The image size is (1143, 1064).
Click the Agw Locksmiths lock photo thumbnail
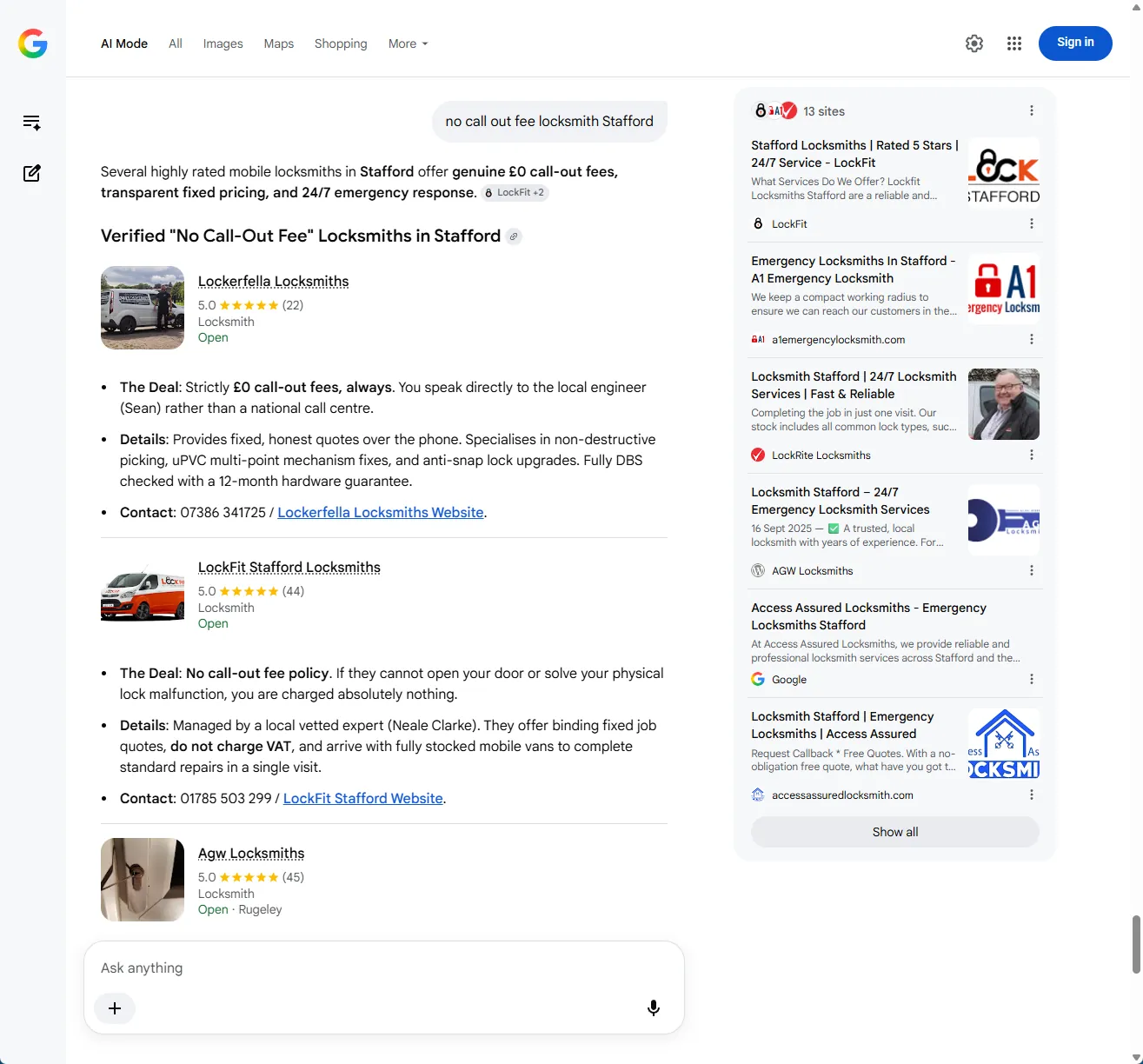[143, 880]
